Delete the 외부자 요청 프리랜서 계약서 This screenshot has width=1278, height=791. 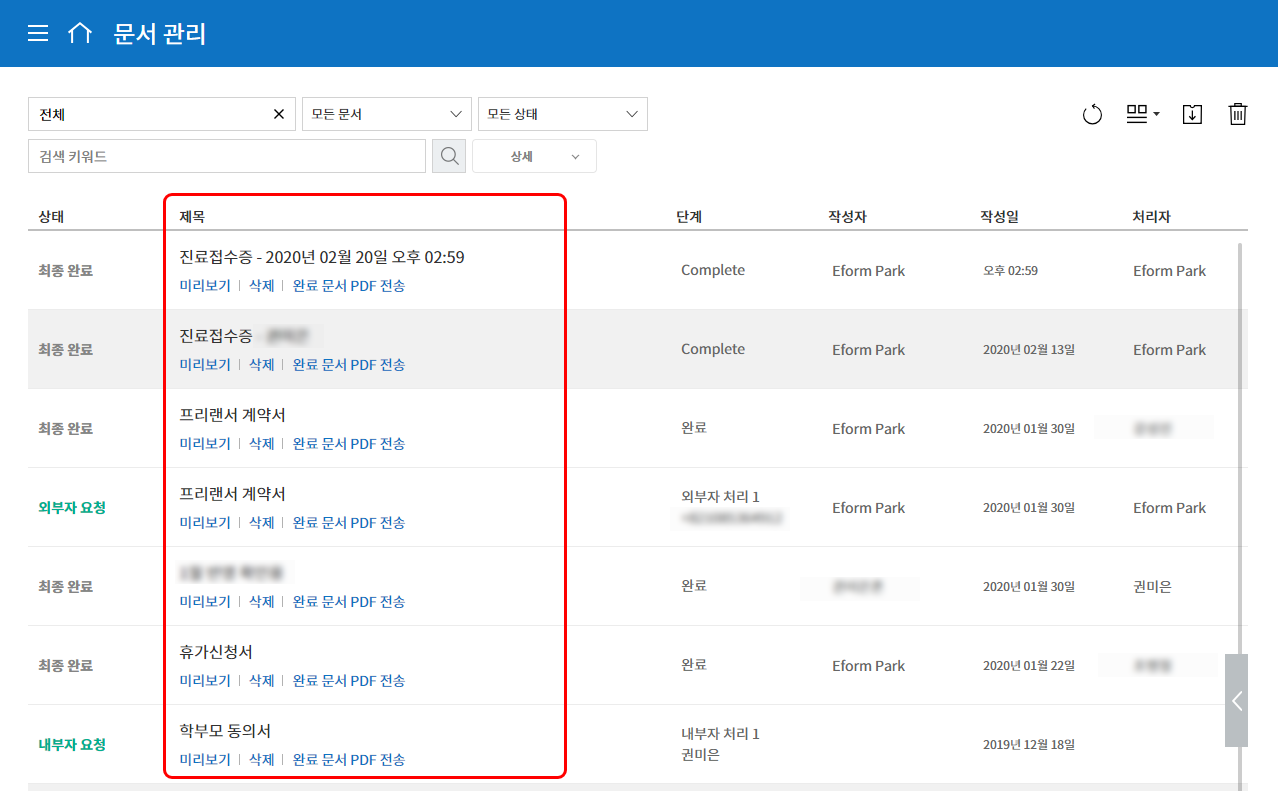coord(261,523)
